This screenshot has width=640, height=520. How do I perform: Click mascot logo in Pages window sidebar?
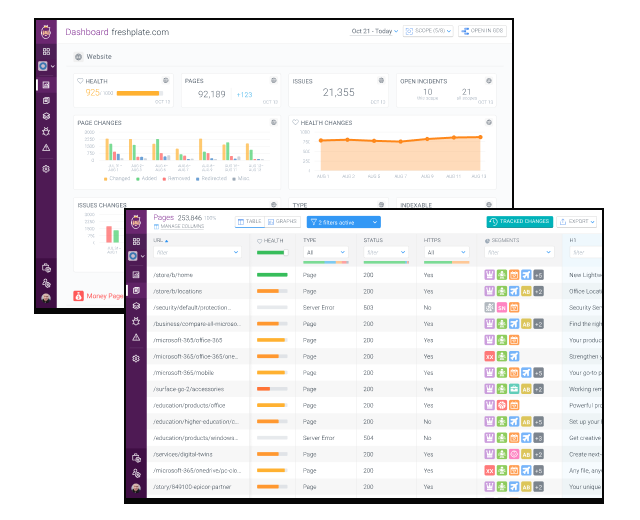pyautogui.click(x=136, y=222)
